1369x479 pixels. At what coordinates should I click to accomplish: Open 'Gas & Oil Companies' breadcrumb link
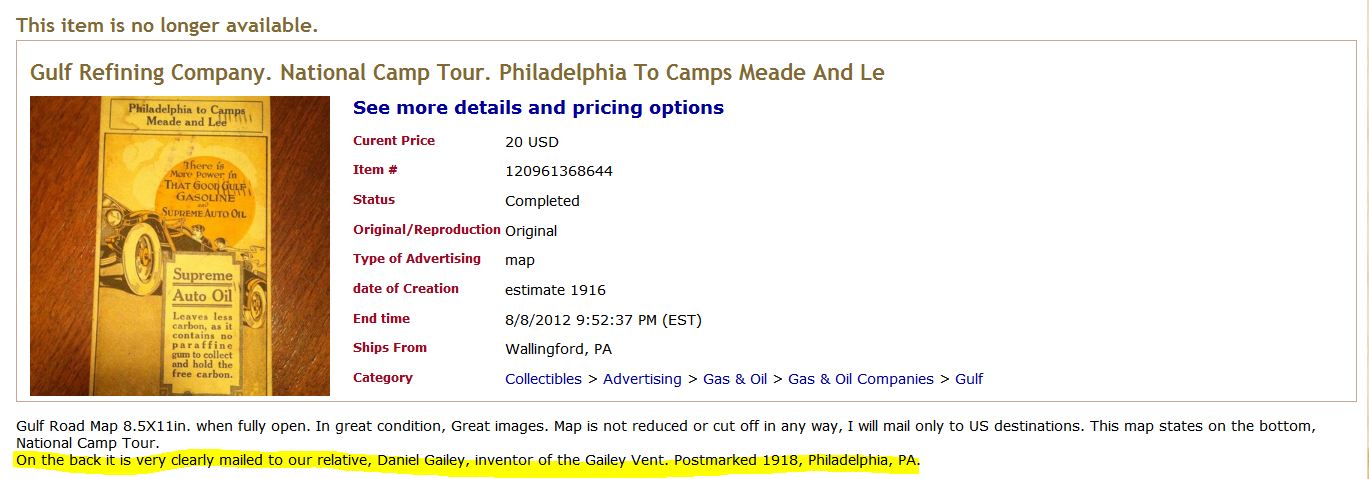pos(860,379)
